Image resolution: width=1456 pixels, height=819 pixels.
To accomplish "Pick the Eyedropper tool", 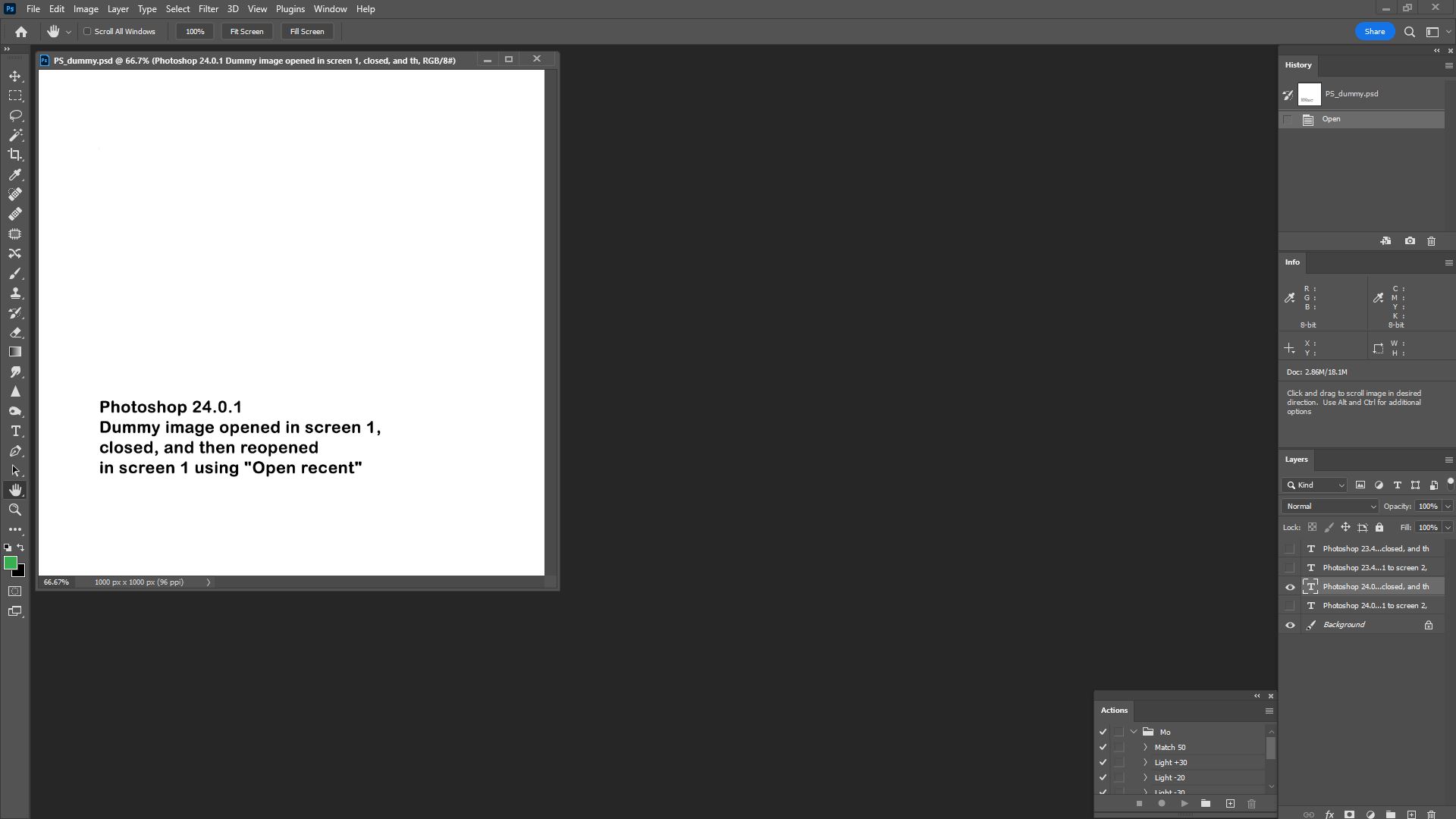I will click(15, 174).
